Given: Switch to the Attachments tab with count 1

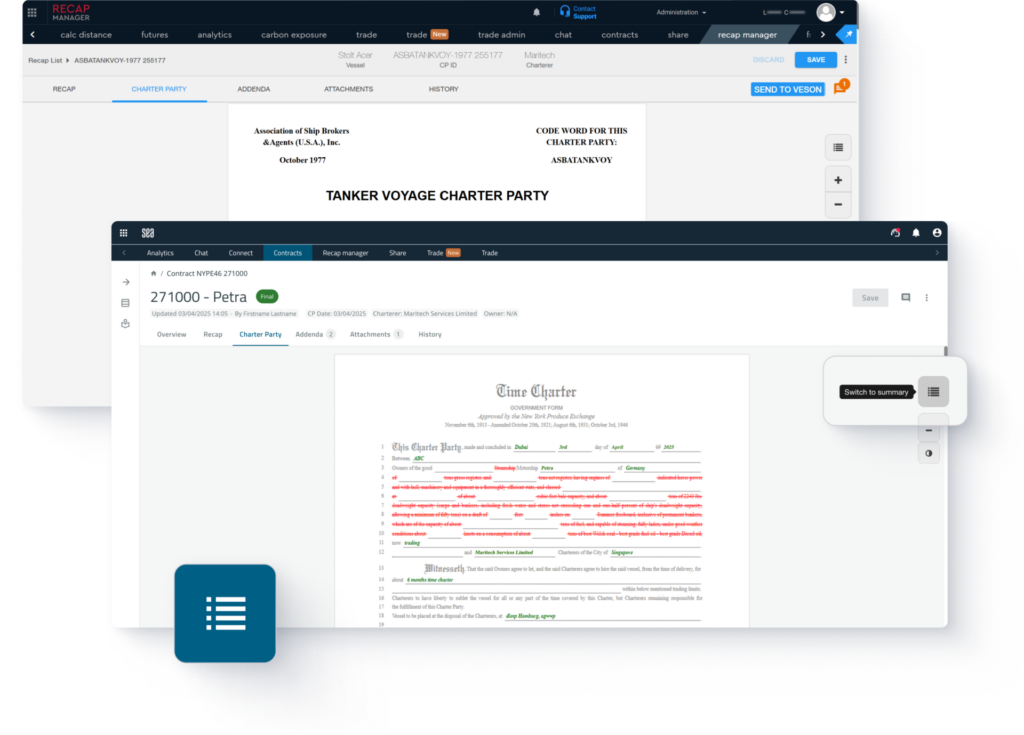Looking at the screenshot, I should point(376,335).
